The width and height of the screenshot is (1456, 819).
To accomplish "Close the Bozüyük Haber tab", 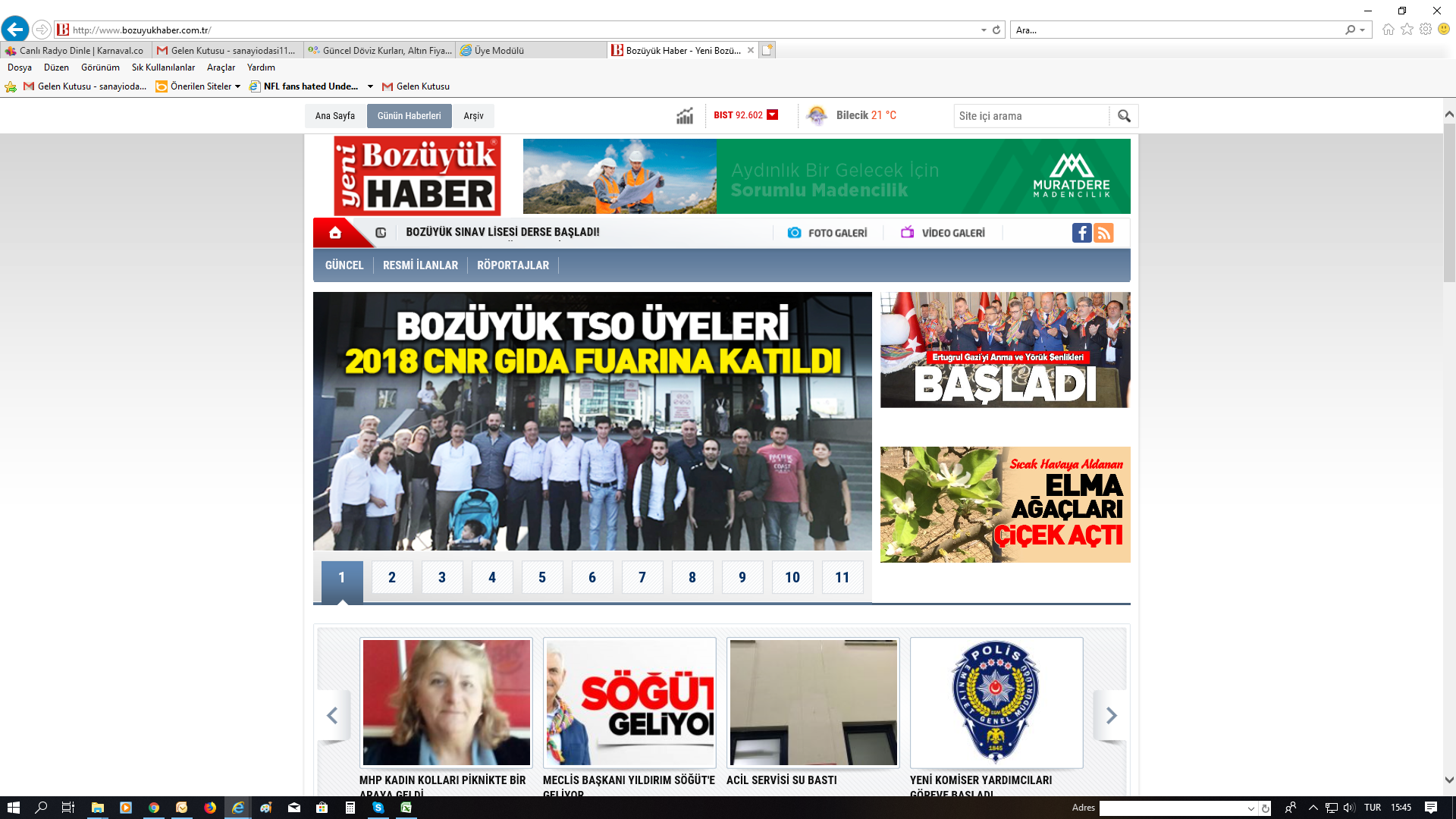I will [751, 51].
